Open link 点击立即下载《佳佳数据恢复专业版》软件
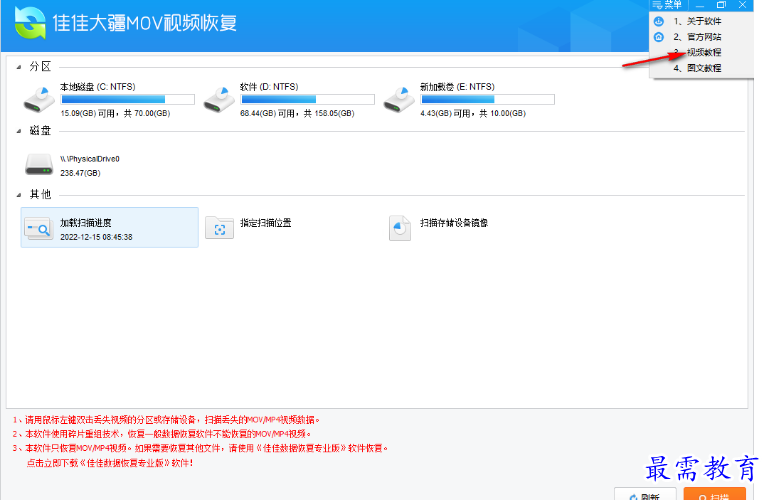The height and width of the screenshot is (500, 767). click(x=110, y=463)
